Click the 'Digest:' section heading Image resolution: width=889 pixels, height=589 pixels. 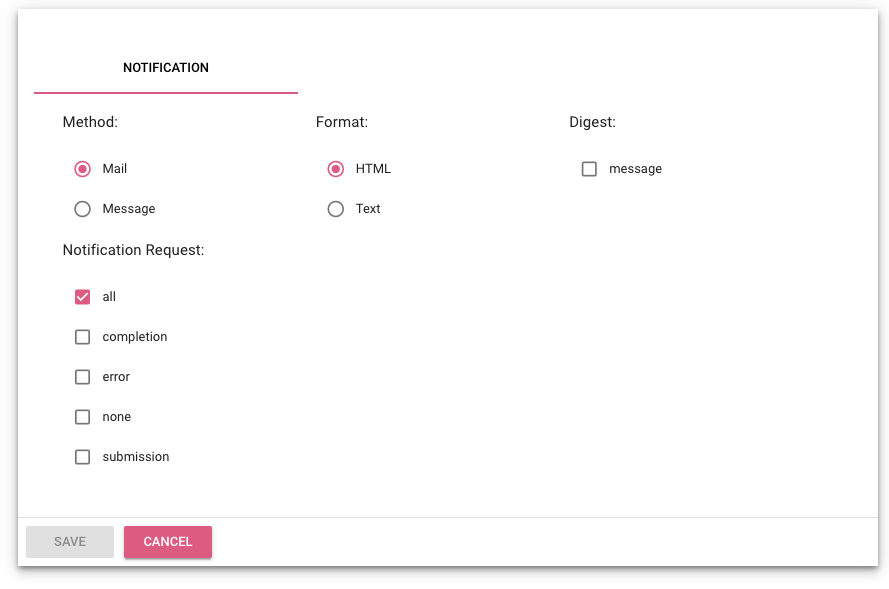tap(592, 122)
